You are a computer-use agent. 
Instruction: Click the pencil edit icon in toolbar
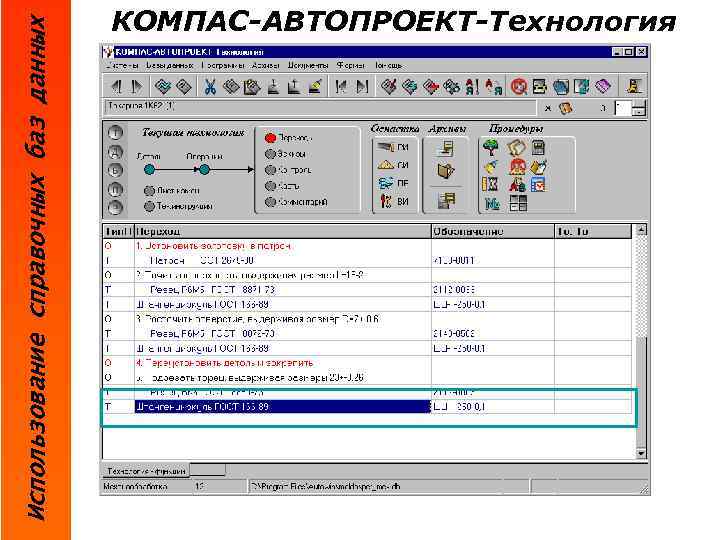click(315, 86)
